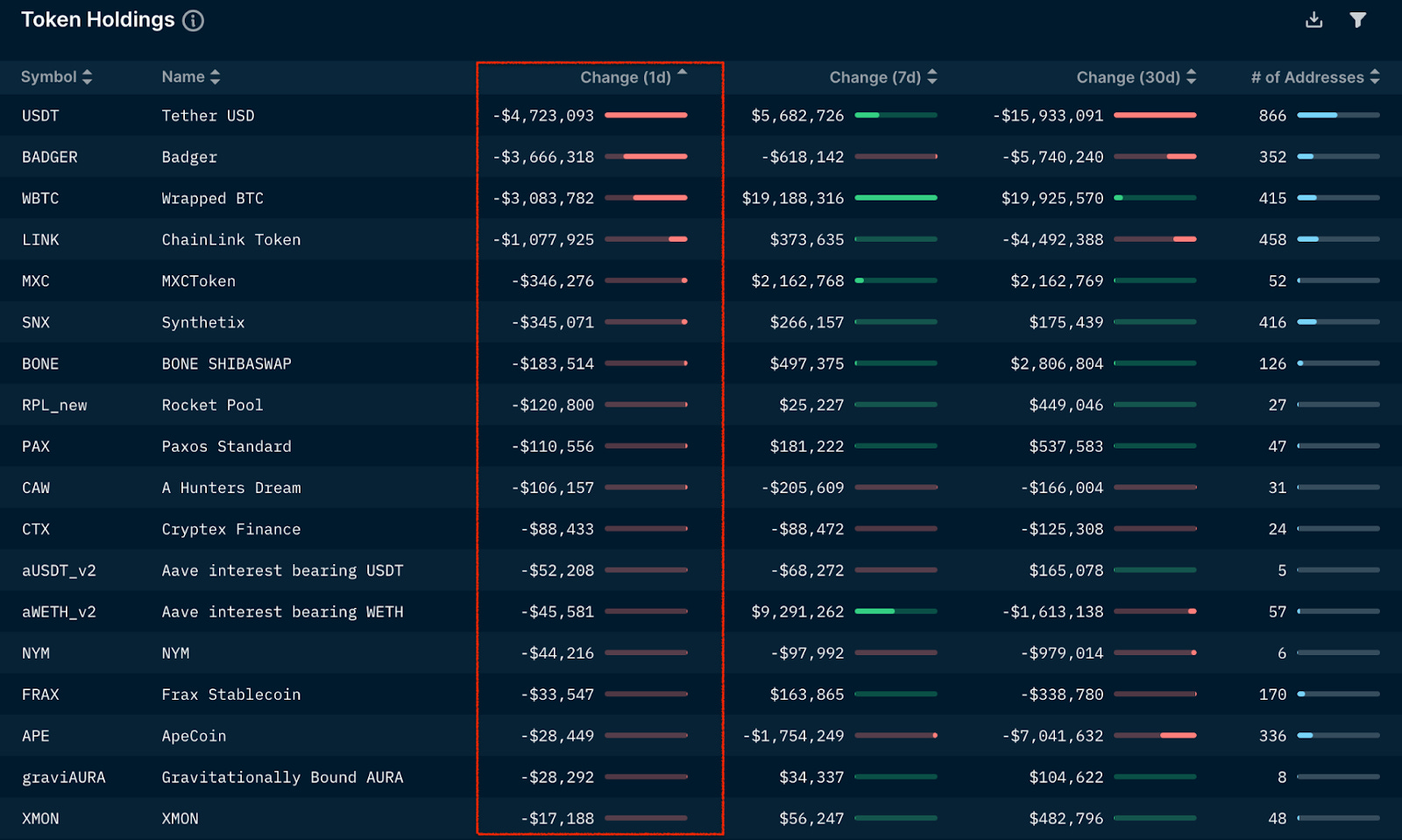Click the Paxos Standard name
The image size is (1402, 840).
pos(227,446)
